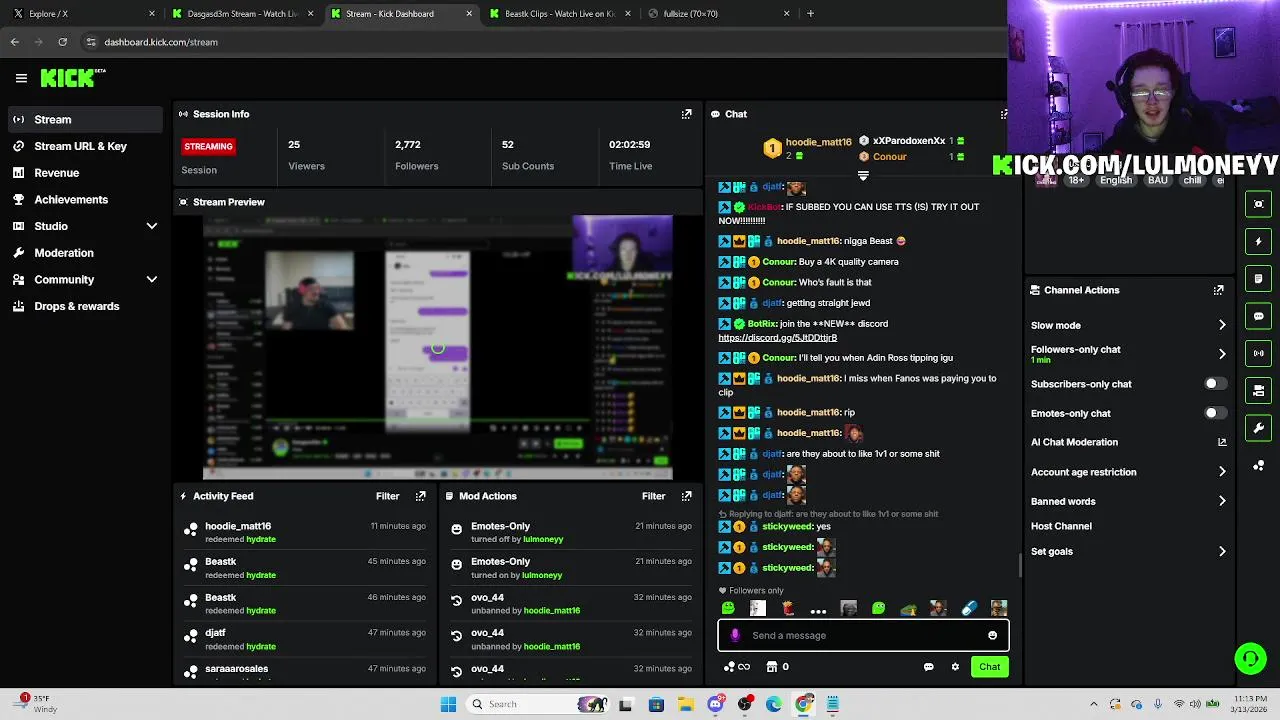Open the shop icon showing 0
The width and height of the screenshot is (1280, 720).
(777, 667)
